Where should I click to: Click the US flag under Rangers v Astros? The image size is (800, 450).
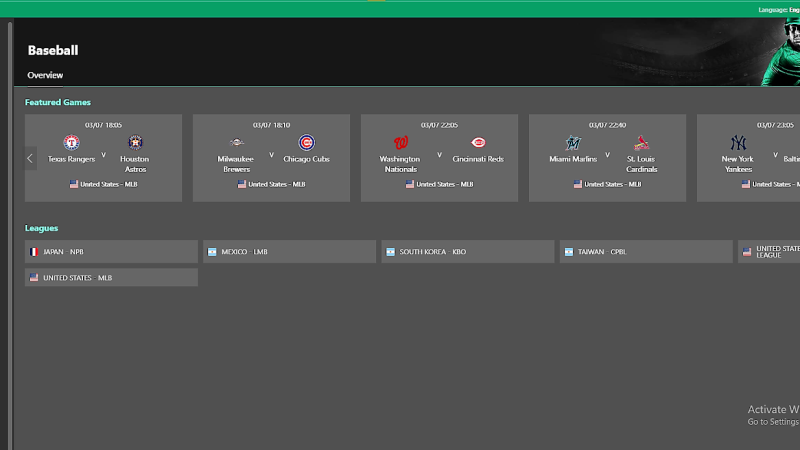click(74, 184)
